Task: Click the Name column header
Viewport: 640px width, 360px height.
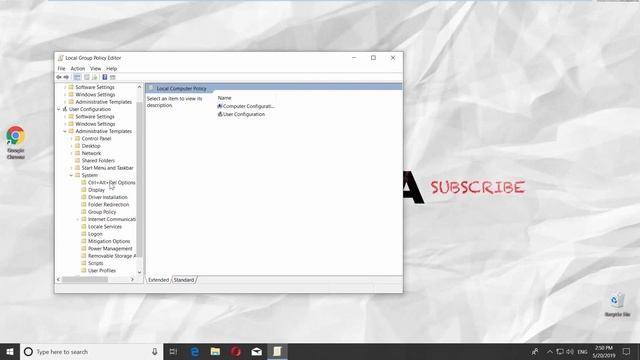Action: point(224,98)
